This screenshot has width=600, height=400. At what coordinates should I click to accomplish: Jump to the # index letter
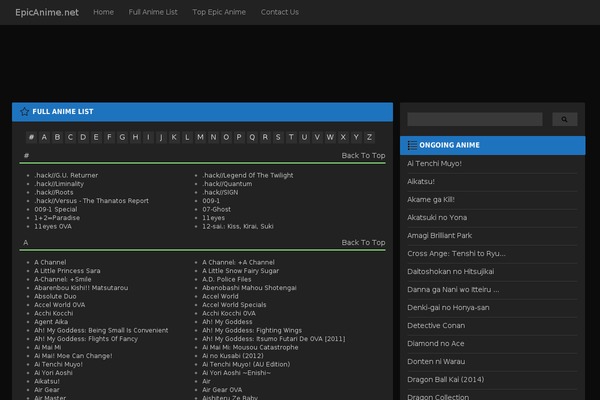tap(31, 137)
